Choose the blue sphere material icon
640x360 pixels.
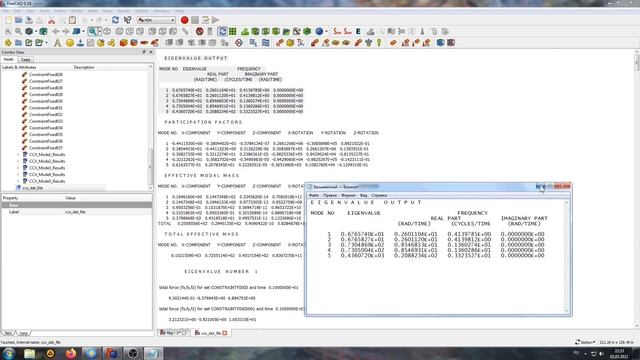click(319, 31)
